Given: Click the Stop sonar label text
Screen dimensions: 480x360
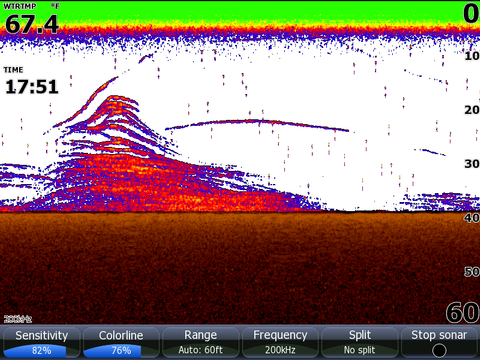Looking at the screenshot, I should [439, 335].
